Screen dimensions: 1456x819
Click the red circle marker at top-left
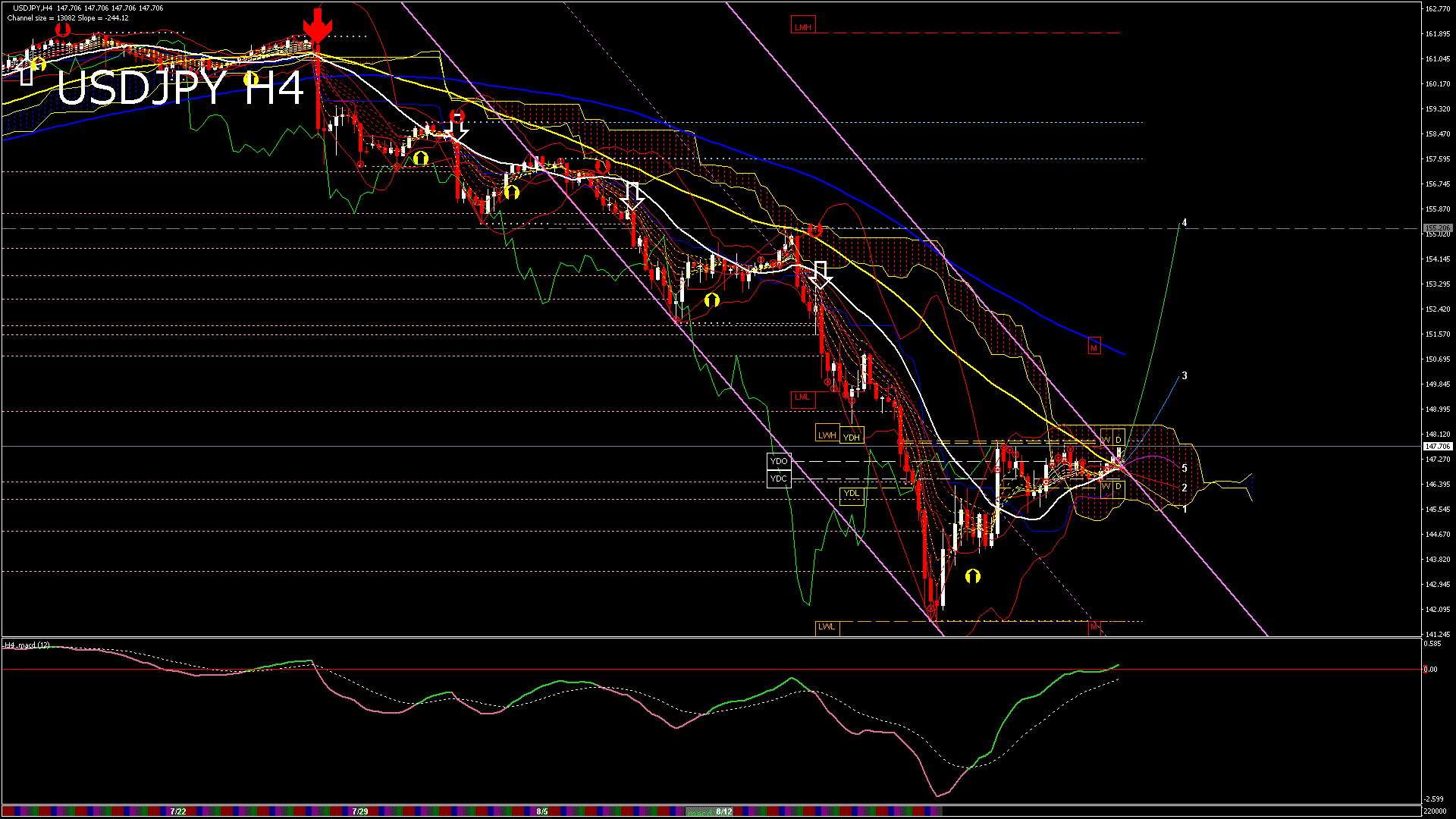pyautogui.click(x=63, y=29)
